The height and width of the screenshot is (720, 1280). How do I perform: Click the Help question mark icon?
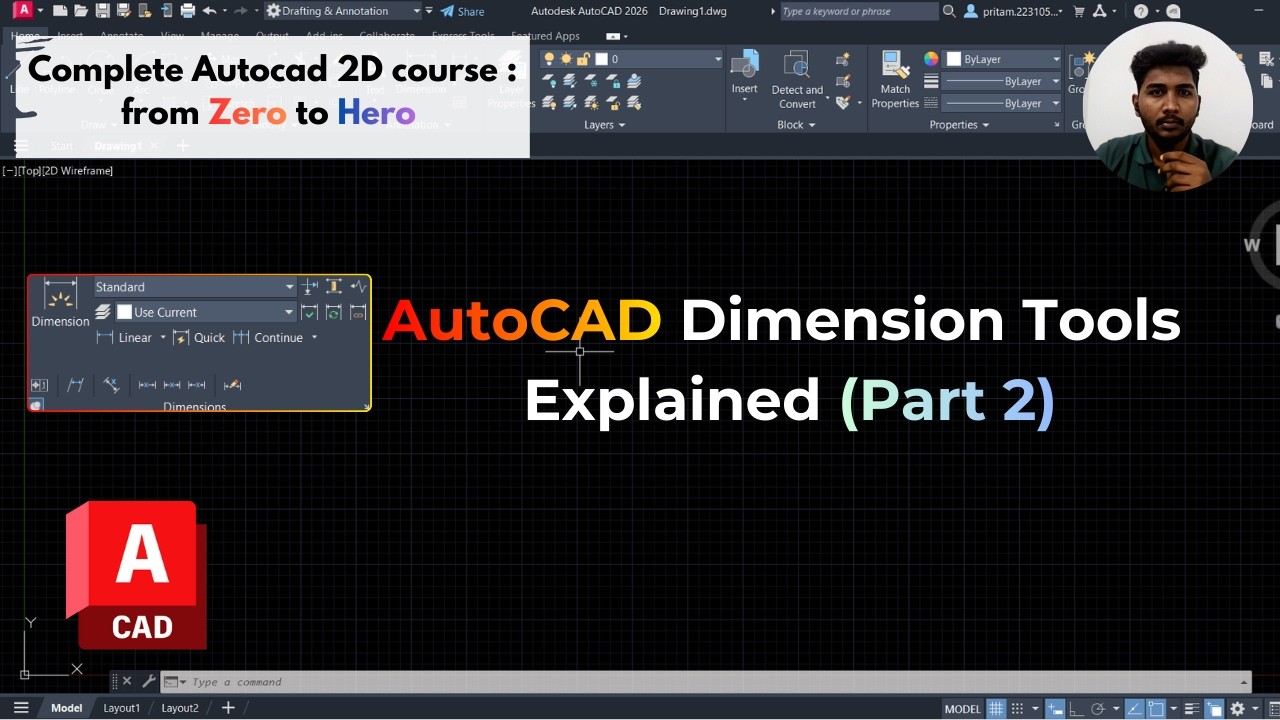coord(1141,11)
